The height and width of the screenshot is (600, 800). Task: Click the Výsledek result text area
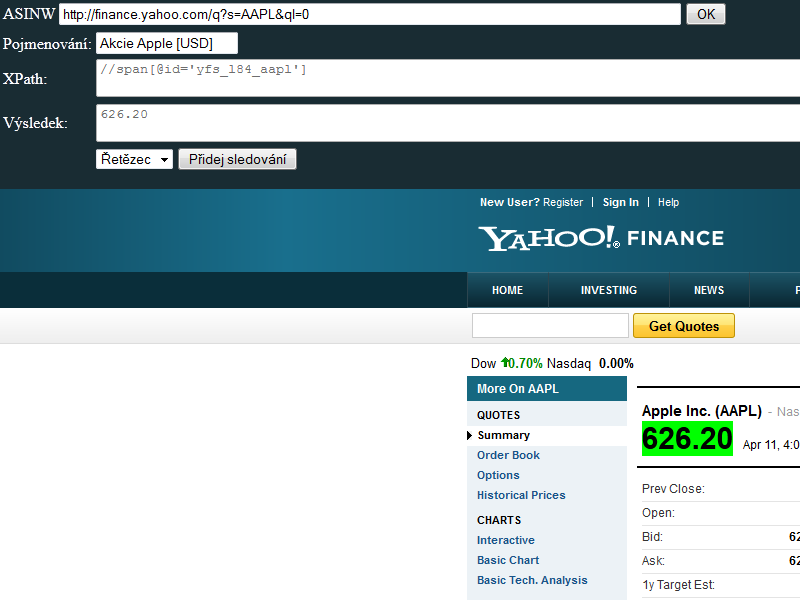pyautogui.click(x=448, y=123)
